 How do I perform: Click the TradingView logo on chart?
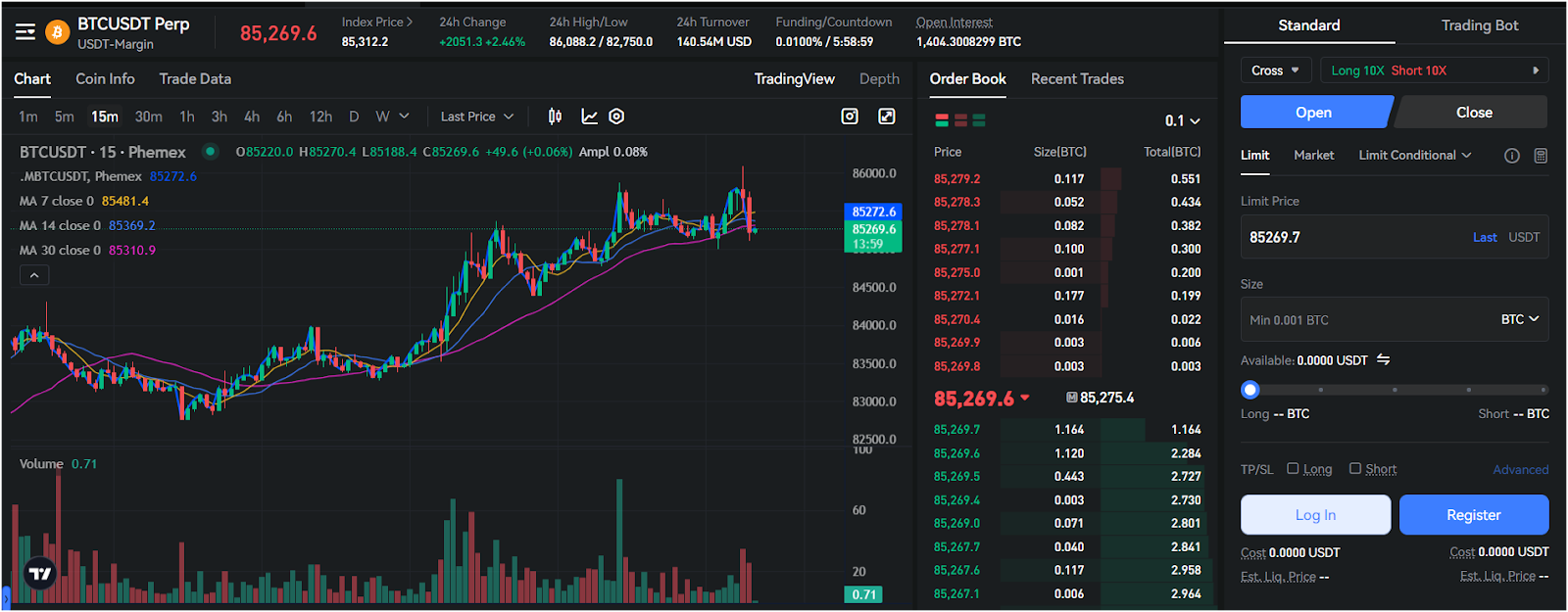[40, 574]
